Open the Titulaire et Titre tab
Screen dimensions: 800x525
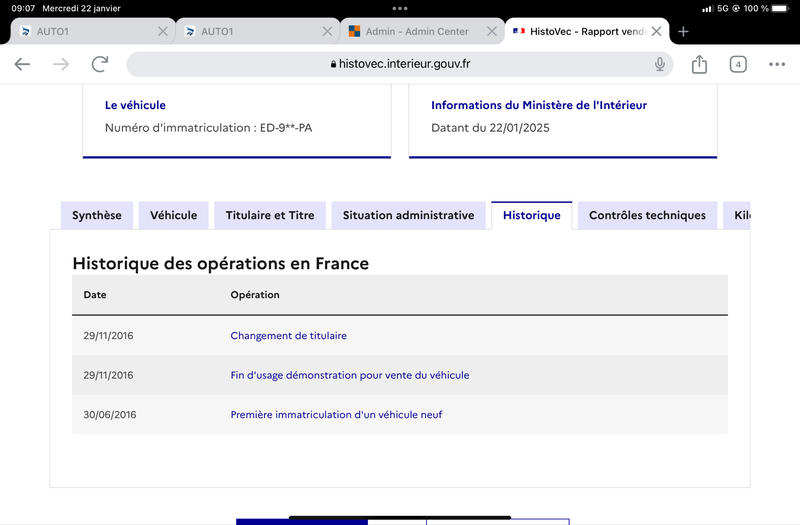(x=270, y=215)
